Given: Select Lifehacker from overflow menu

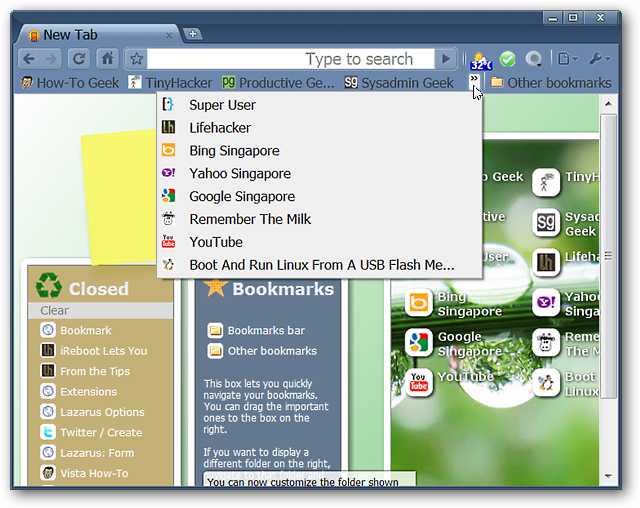Looking at the screenshot, I should [320, 128].
